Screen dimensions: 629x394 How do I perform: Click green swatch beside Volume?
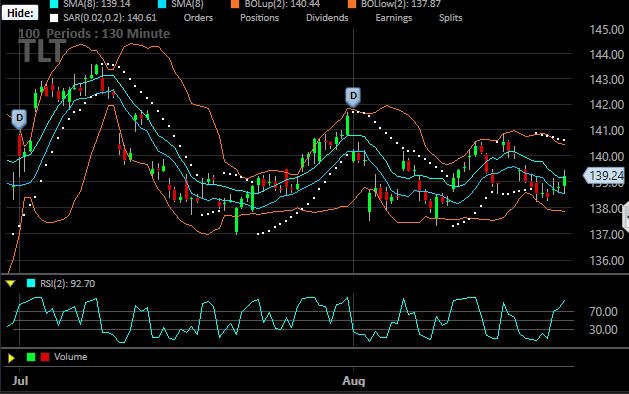[31, 357]
